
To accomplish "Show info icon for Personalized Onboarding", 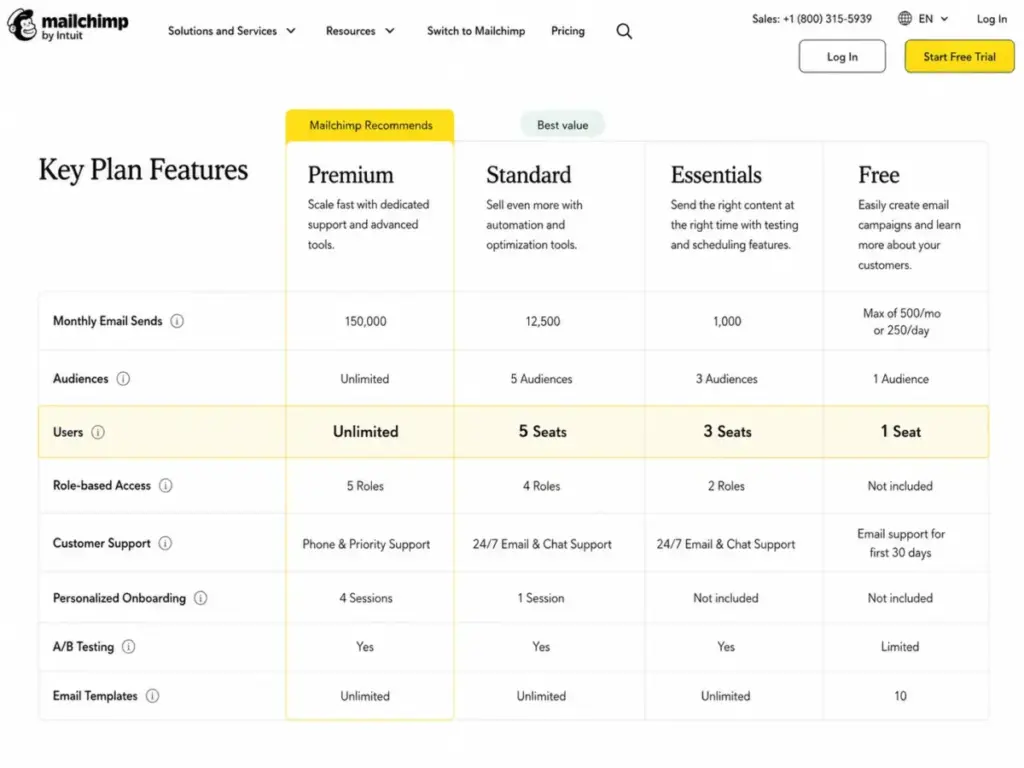I will coord(200,598).
